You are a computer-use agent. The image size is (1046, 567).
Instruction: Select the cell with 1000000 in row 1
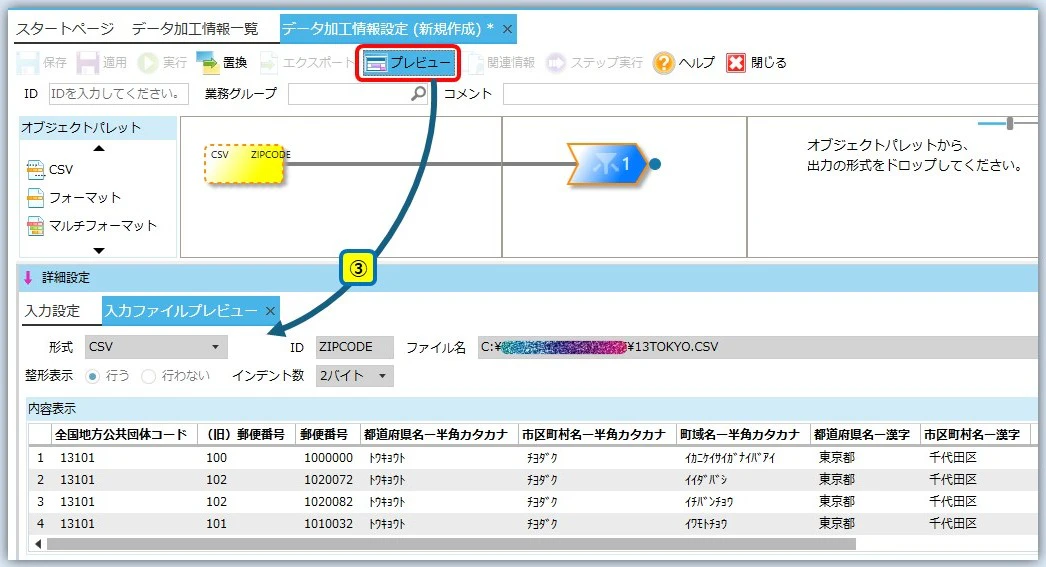pos(328,458)
